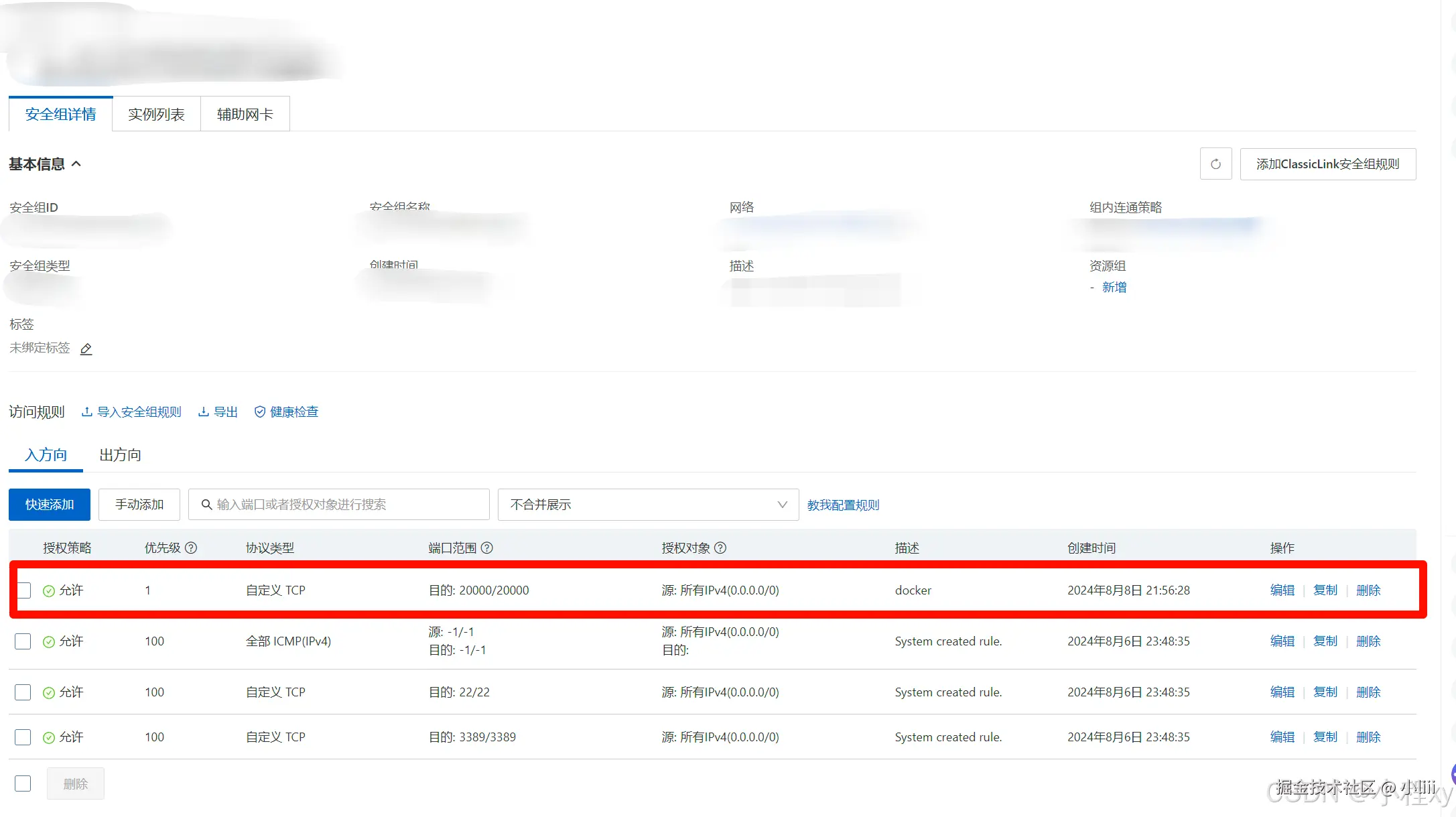This screenshot has width=1456, height=817.
Task: Click the import security group rules icon
Action: [87, 412]
